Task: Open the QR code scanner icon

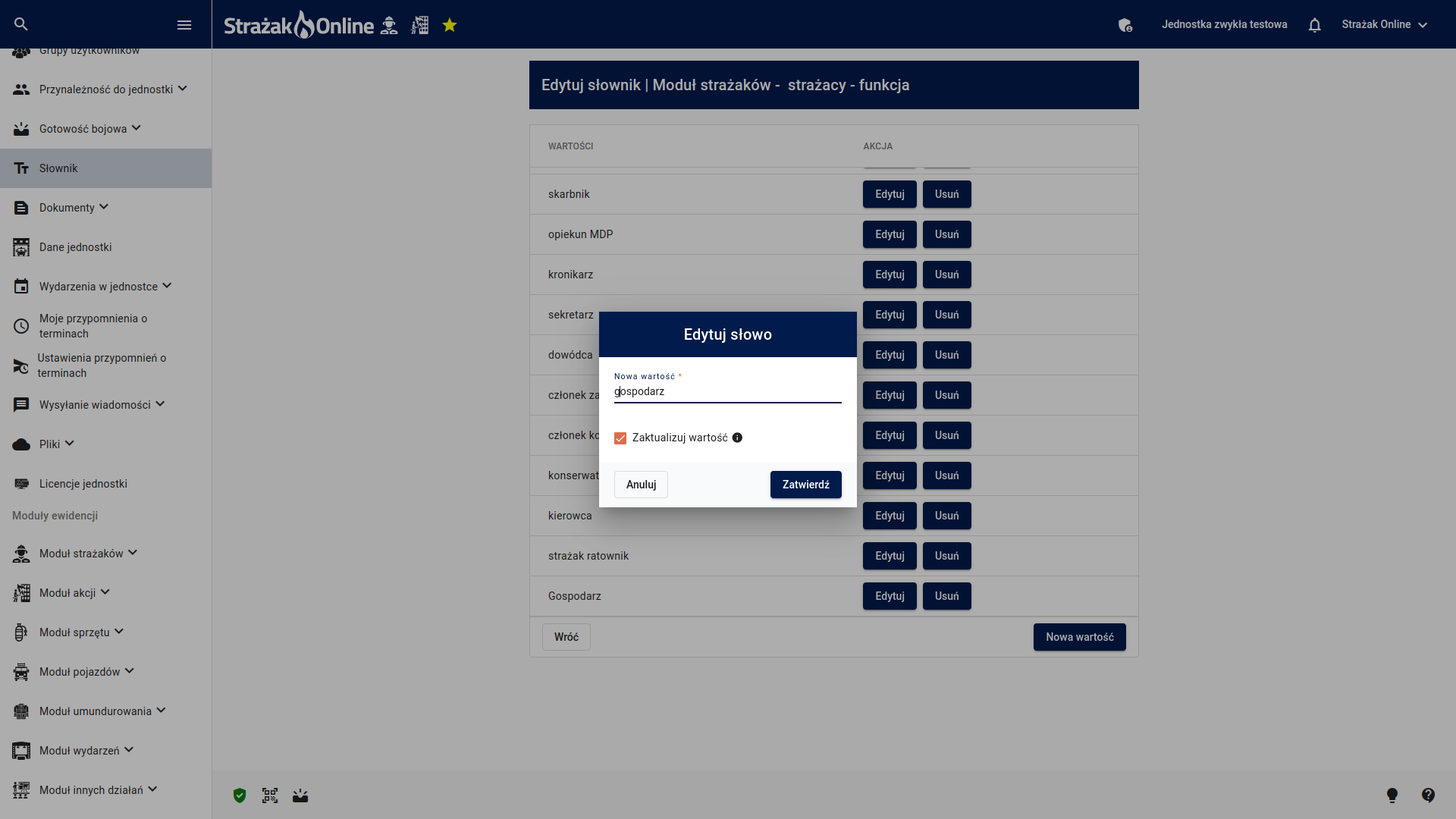Action: coord(270,795)
